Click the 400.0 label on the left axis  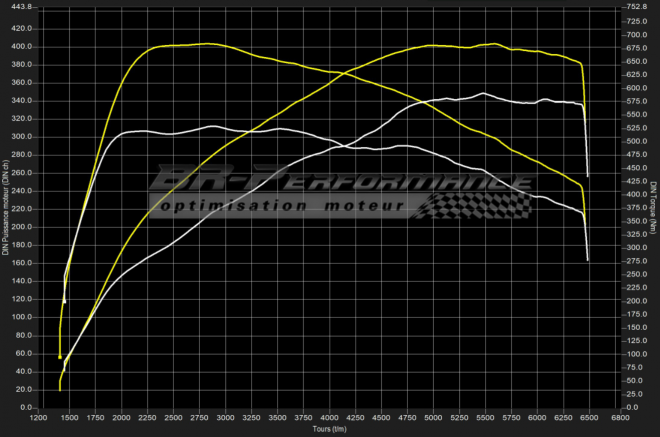click(x=21, y=46)
